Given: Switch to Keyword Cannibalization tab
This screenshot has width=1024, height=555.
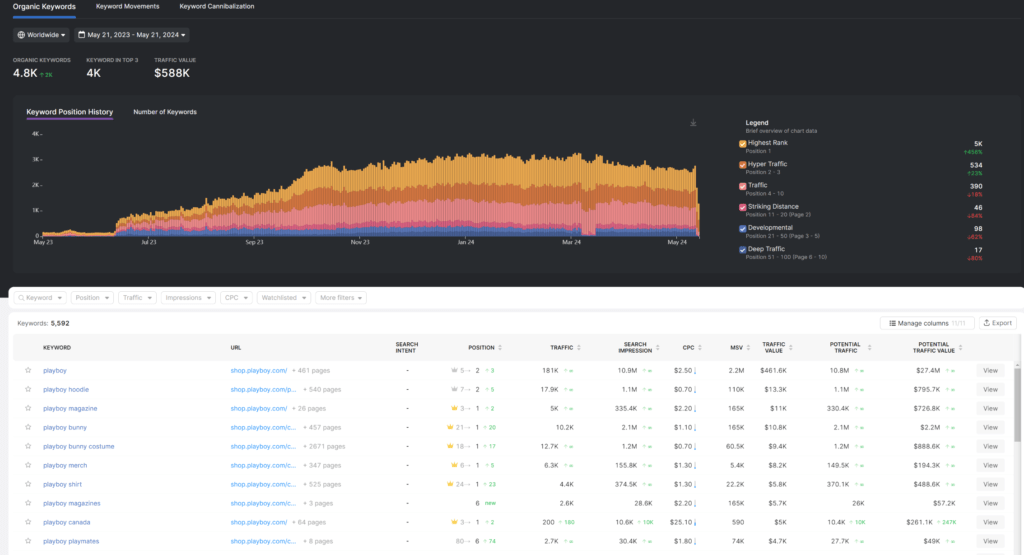Looking at the screenshot, I should 217,7.
